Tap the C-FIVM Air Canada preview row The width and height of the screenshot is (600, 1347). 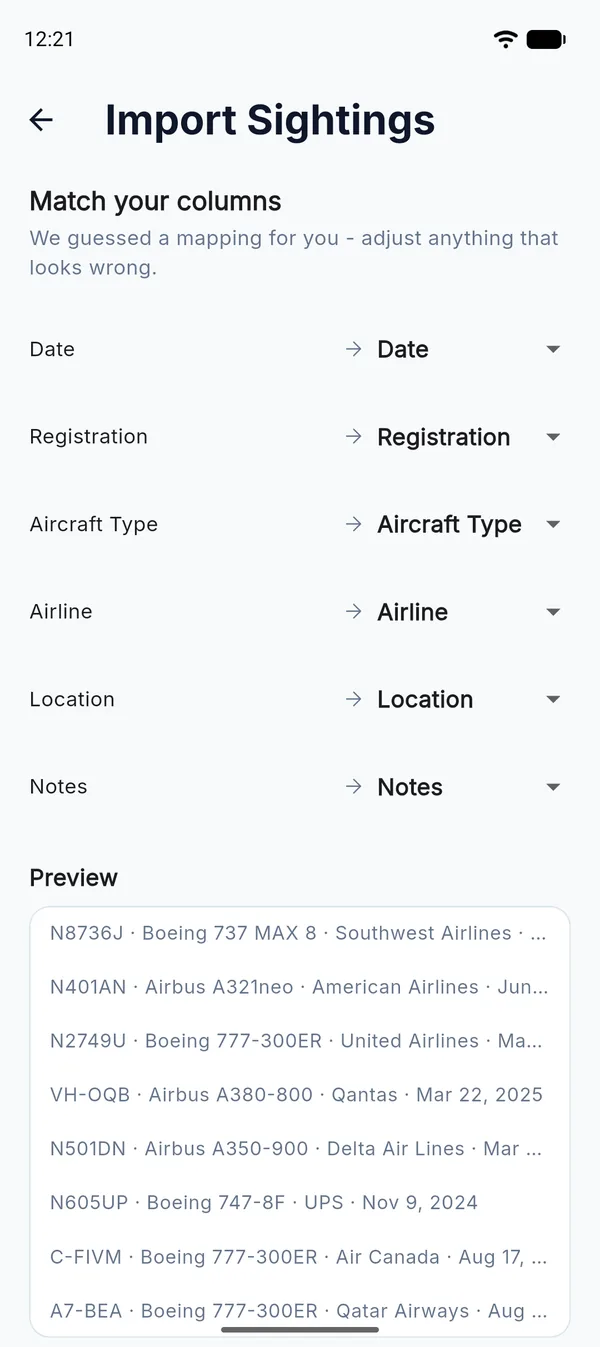click(299, 1257)
